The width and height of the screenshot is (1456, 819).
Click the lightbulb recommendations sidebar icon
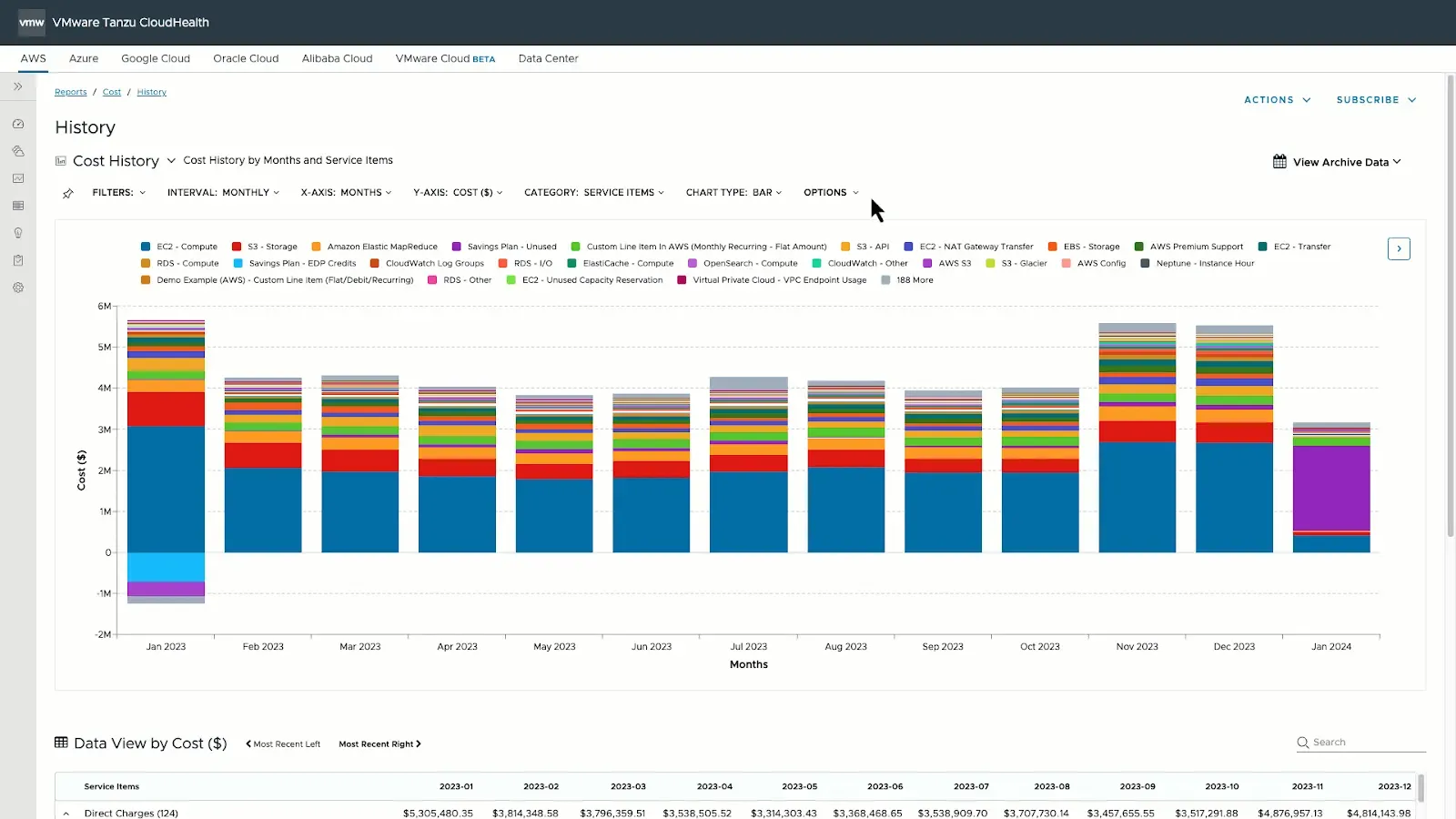17,233
